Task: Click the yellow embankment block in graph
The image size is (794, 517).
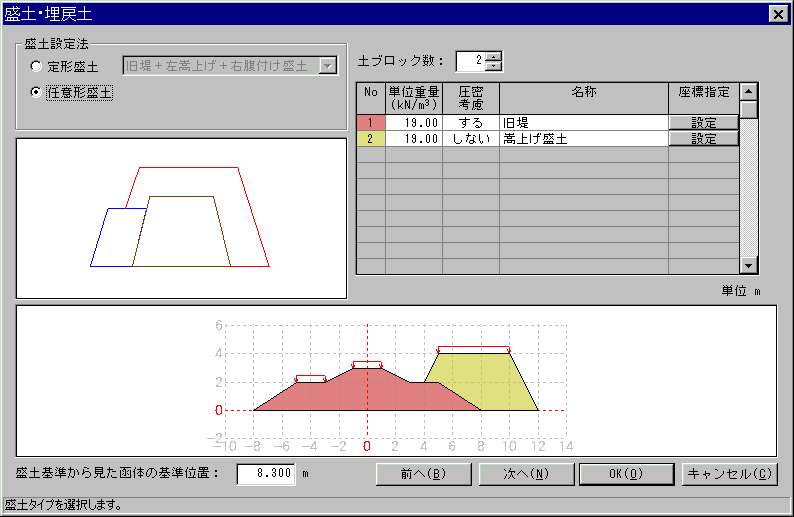Action: [486, 380]
